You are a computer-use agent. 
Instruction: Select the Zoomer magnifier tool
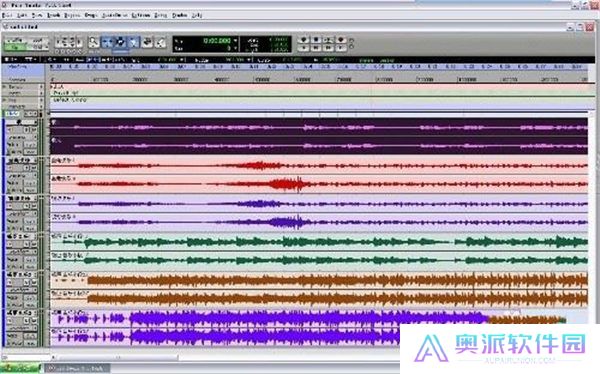coord(93,42)
